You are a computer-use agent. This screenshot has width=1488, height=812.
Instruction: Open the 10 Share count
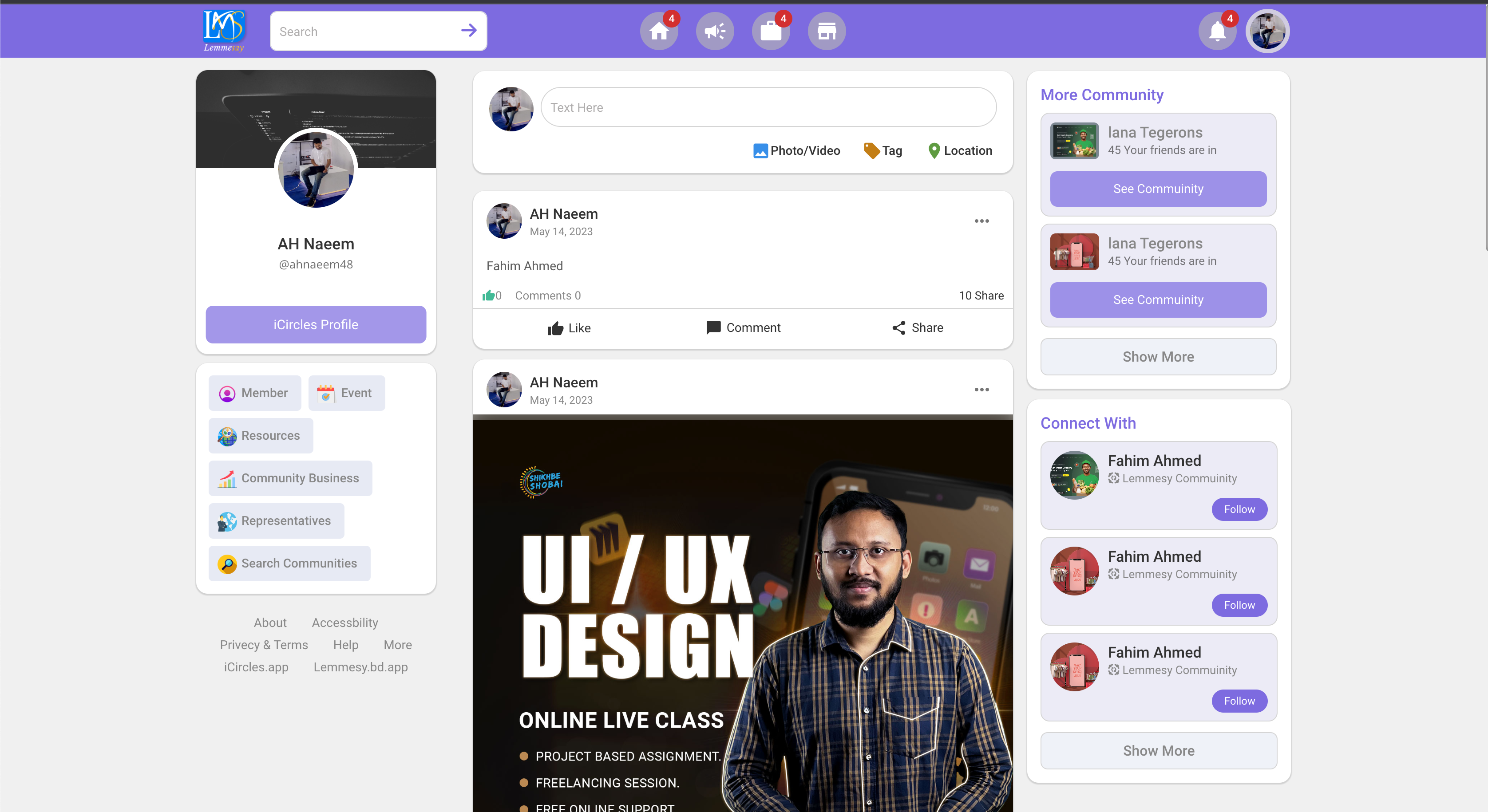tap(981, 296)
